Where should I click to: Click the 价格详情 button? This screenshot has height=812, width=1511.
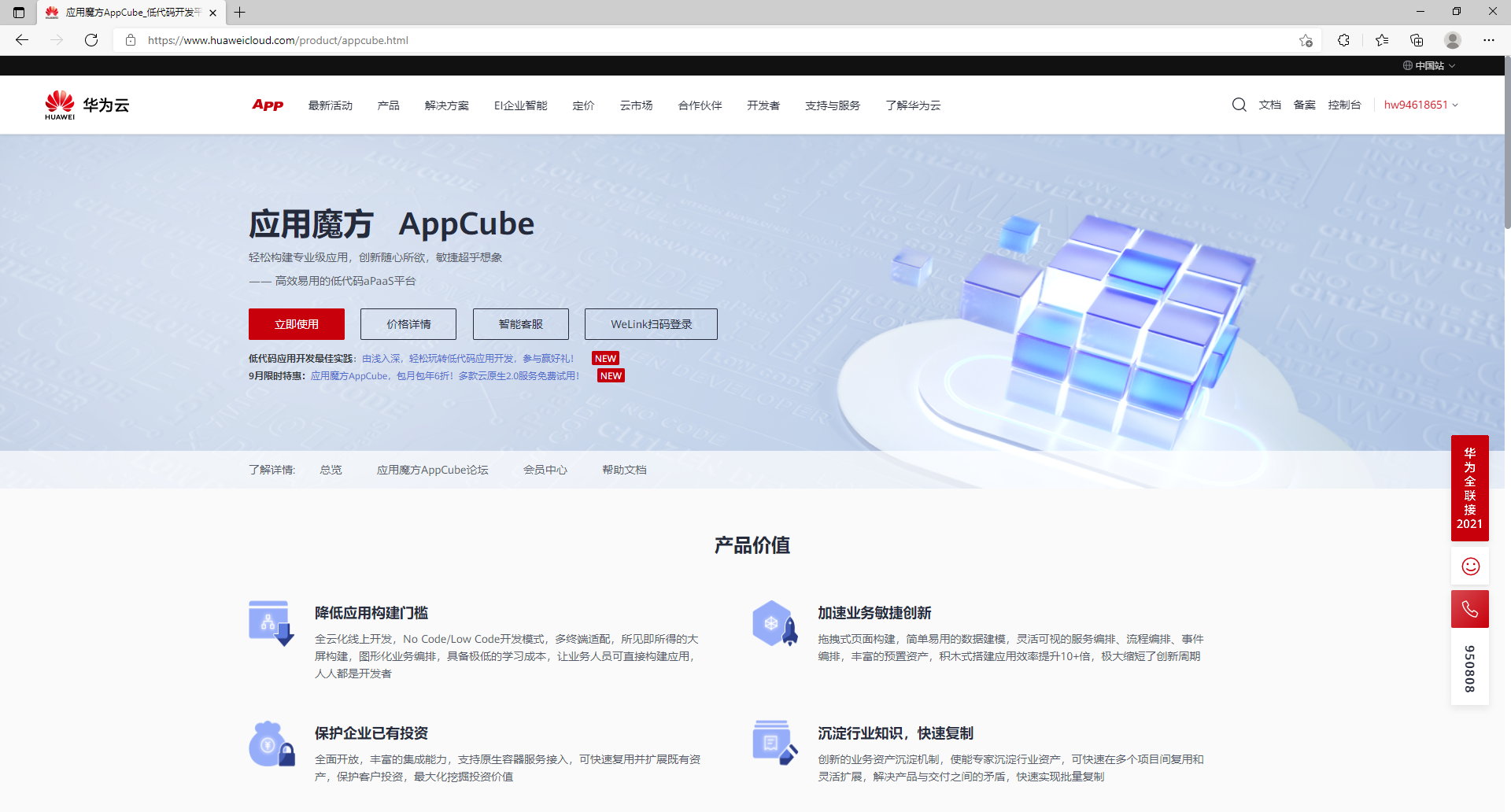[x=408, y=324]
